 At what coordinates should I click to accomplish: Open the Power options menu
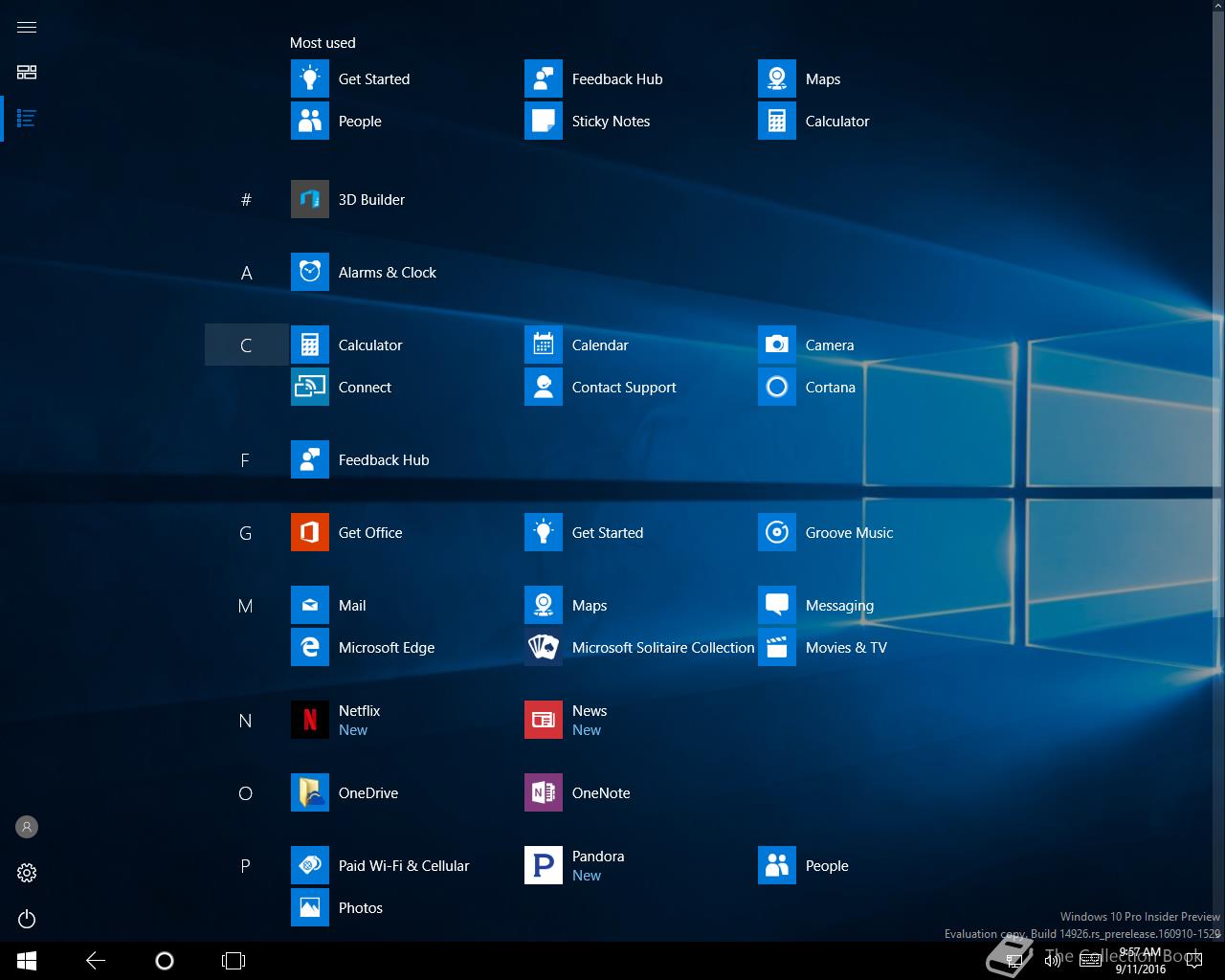(27, 919)
